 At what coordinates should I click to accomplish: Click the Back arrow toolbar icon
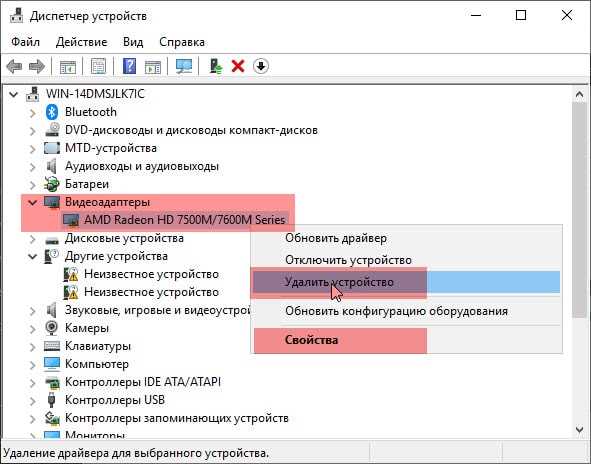(x=14, y=67)
